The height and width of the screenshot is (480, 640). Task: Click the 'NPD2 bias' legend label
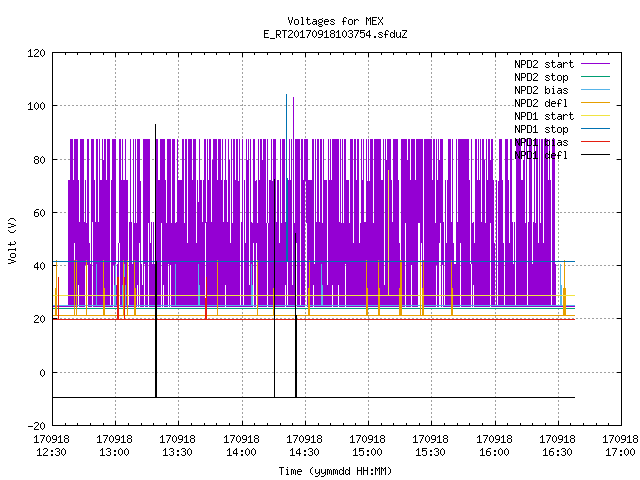[x=541, y=90]
